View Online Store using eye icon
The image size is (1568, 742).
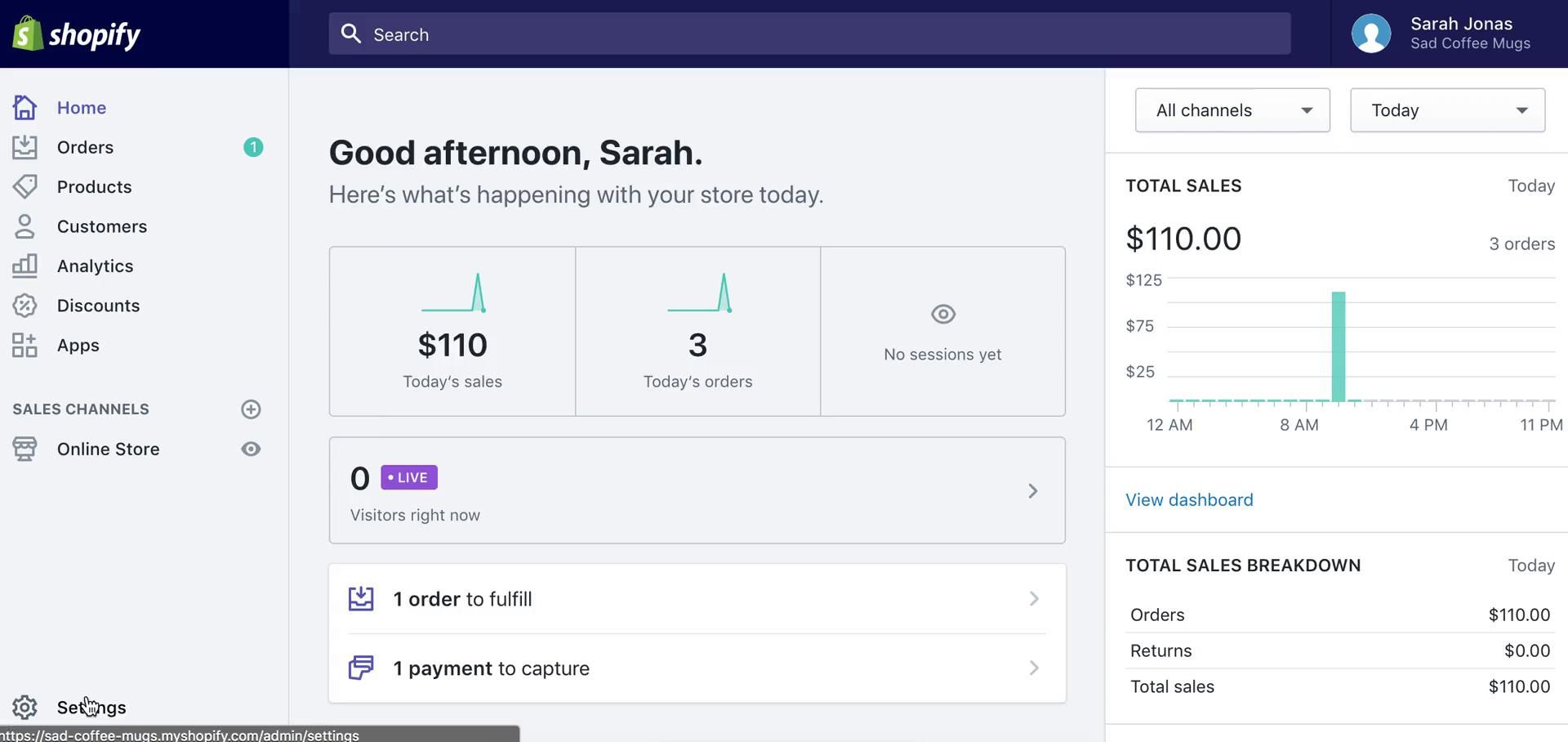coord(251,449)
